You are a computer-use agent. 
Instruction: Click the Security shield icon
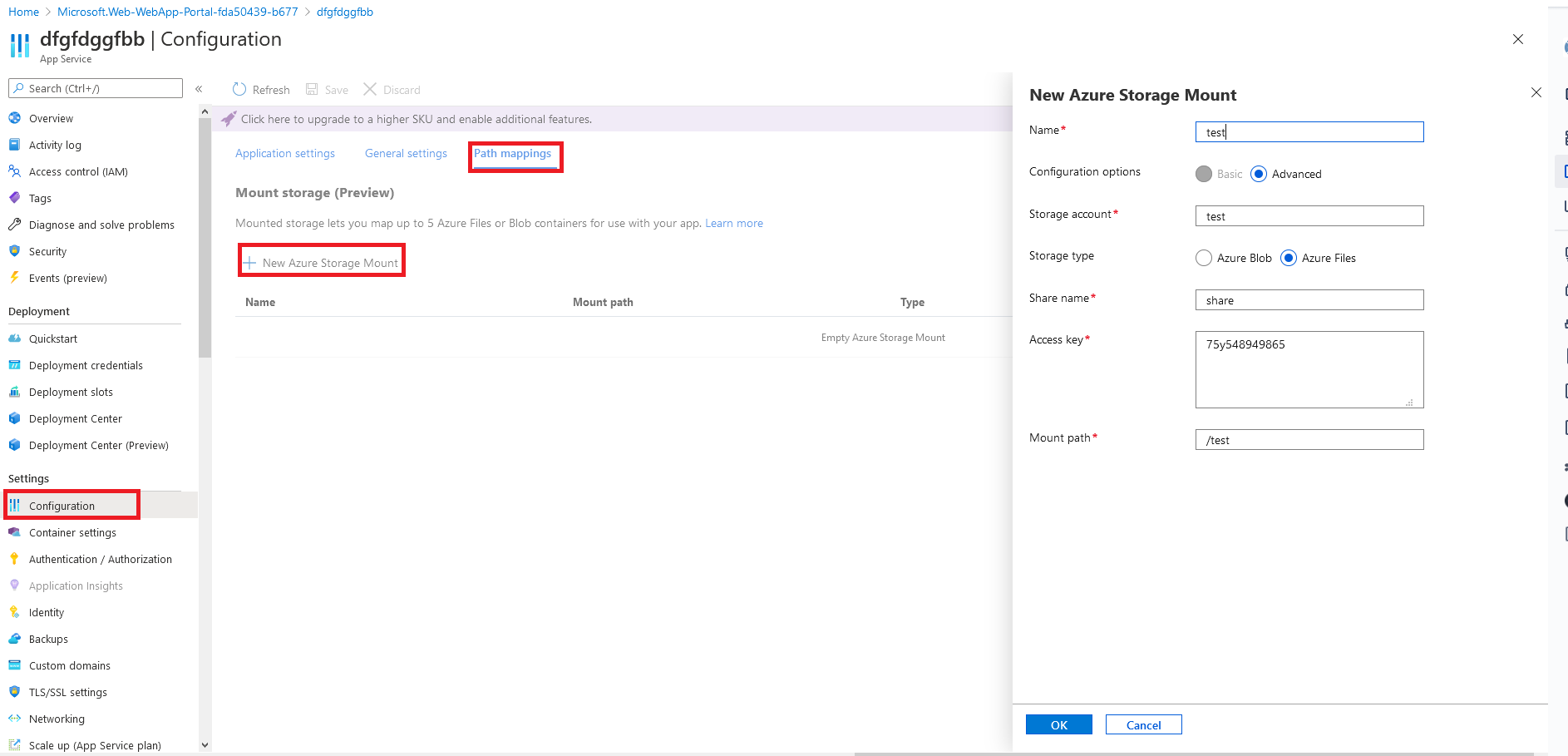pyautogui.click(x=15, y=251)
